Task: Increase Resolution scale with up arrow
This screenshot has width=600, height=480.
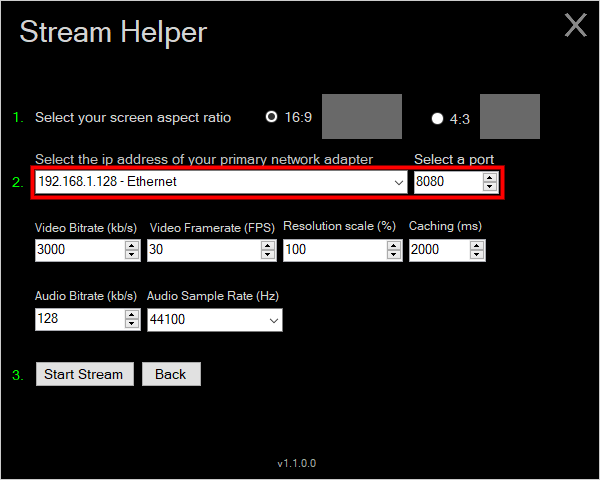Action: click(x=394, y=246)
